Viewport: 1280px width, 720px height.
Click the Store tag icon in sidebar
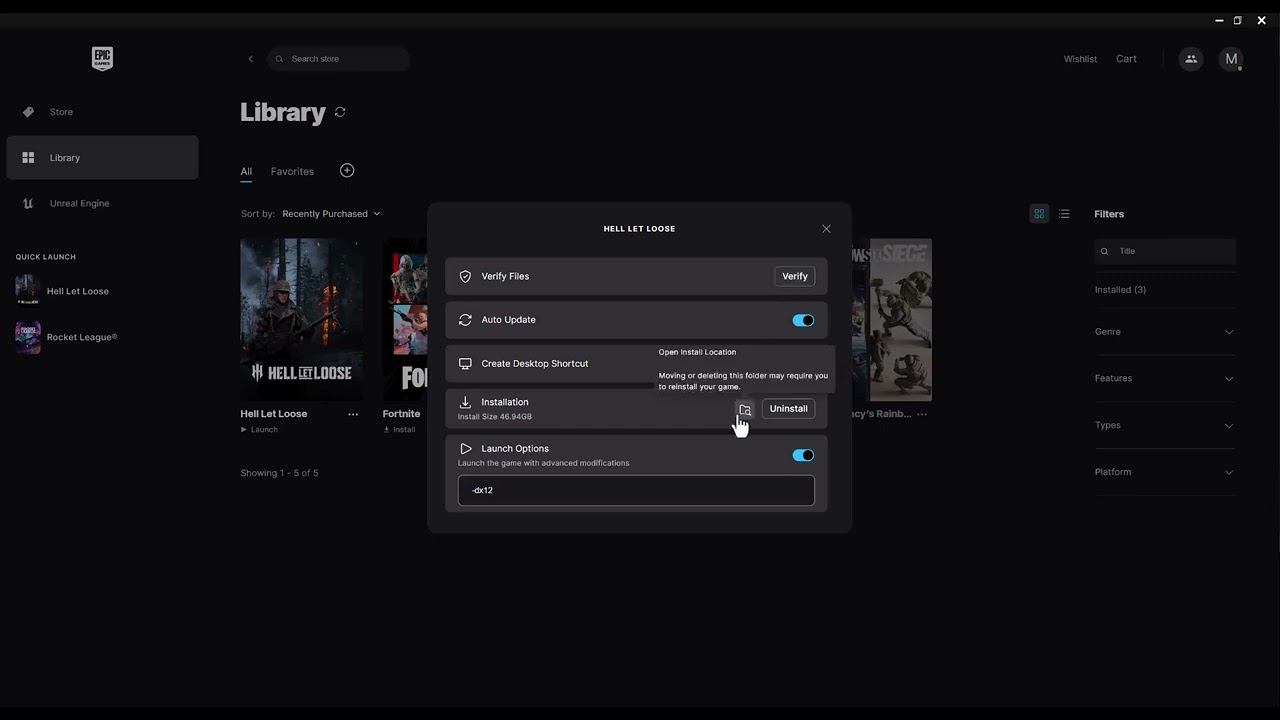tap(28, 112)
